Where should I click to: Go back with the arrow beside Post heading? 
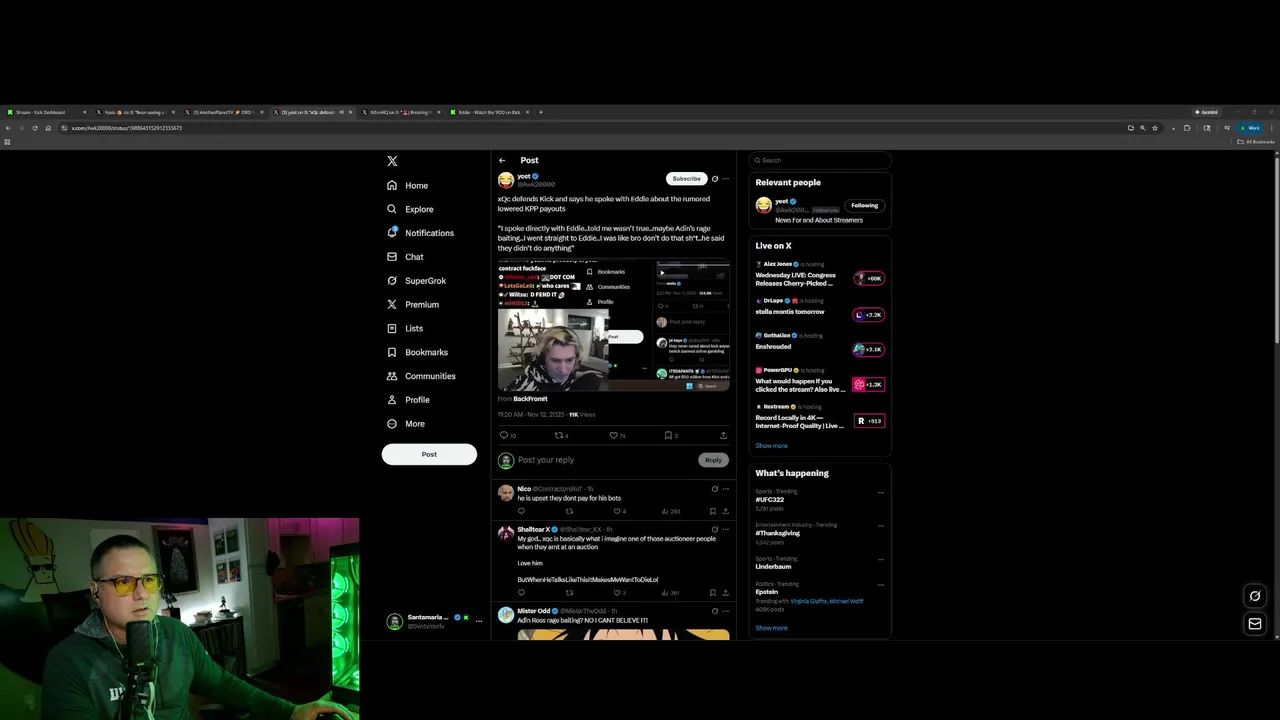click(x=502, y=160)
